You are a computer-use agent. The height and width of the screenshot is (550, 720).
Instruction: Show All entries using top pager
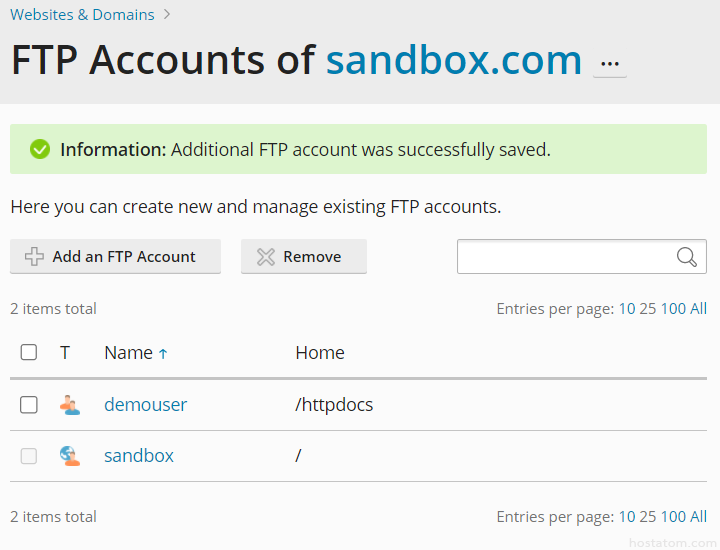point(698,309)
